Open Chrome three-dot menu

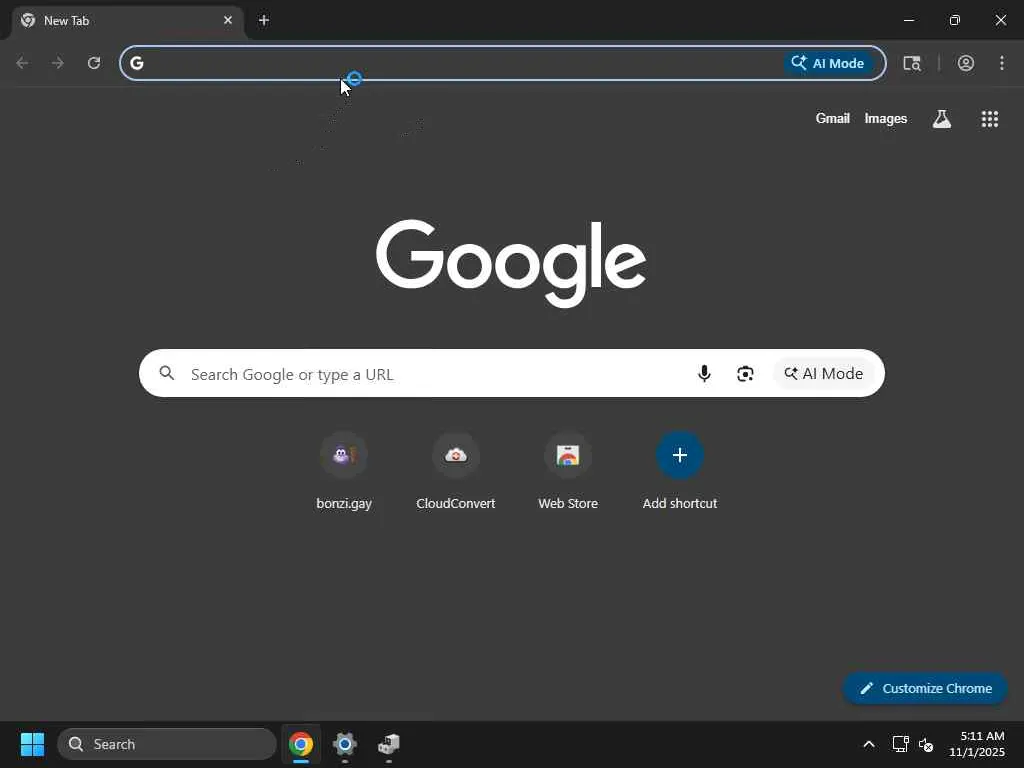pyautogui.click(x=1002, y=63)
